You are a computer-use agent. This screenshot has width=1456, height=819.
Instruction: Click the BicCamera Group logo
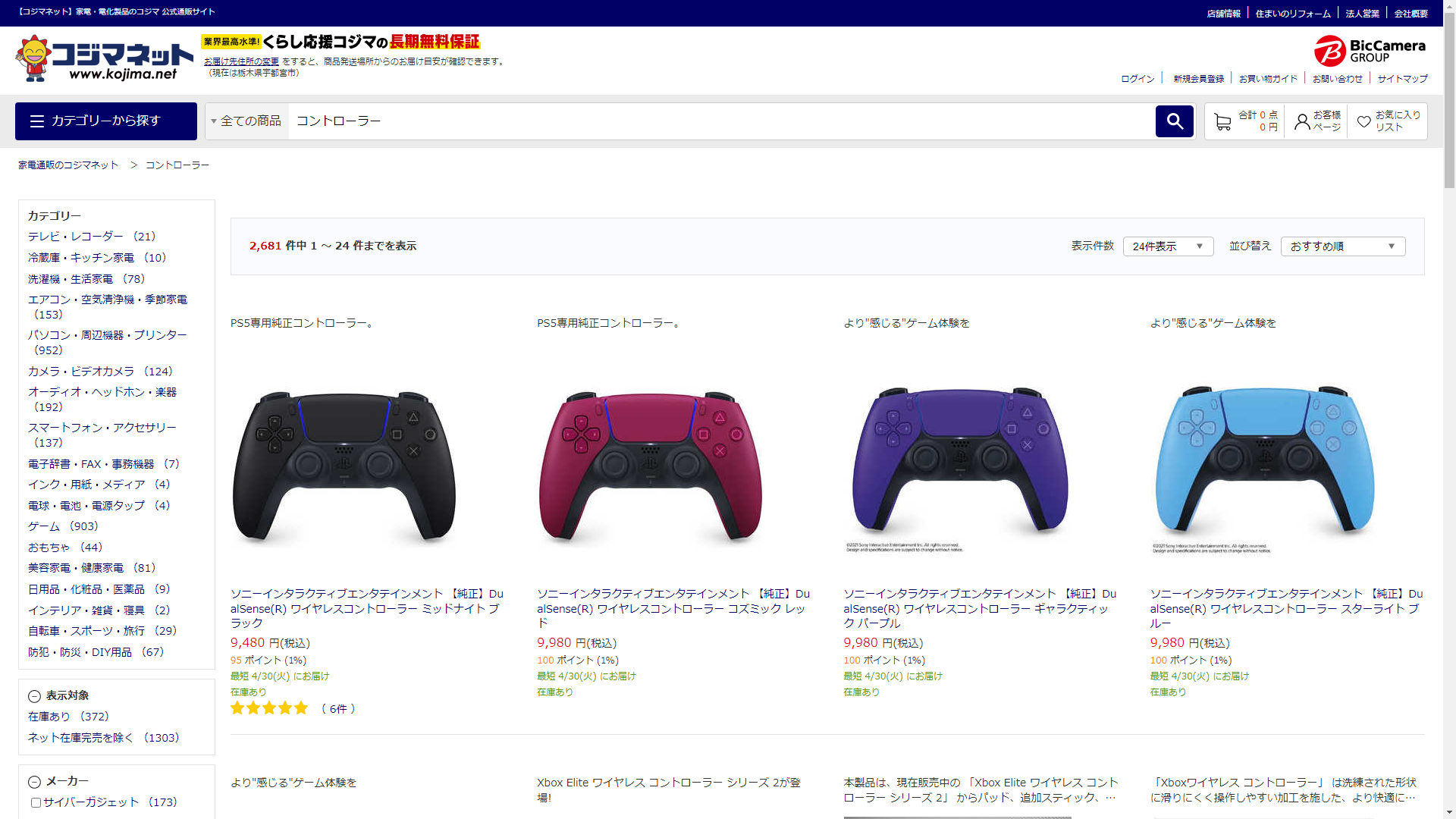(1370, 51)
